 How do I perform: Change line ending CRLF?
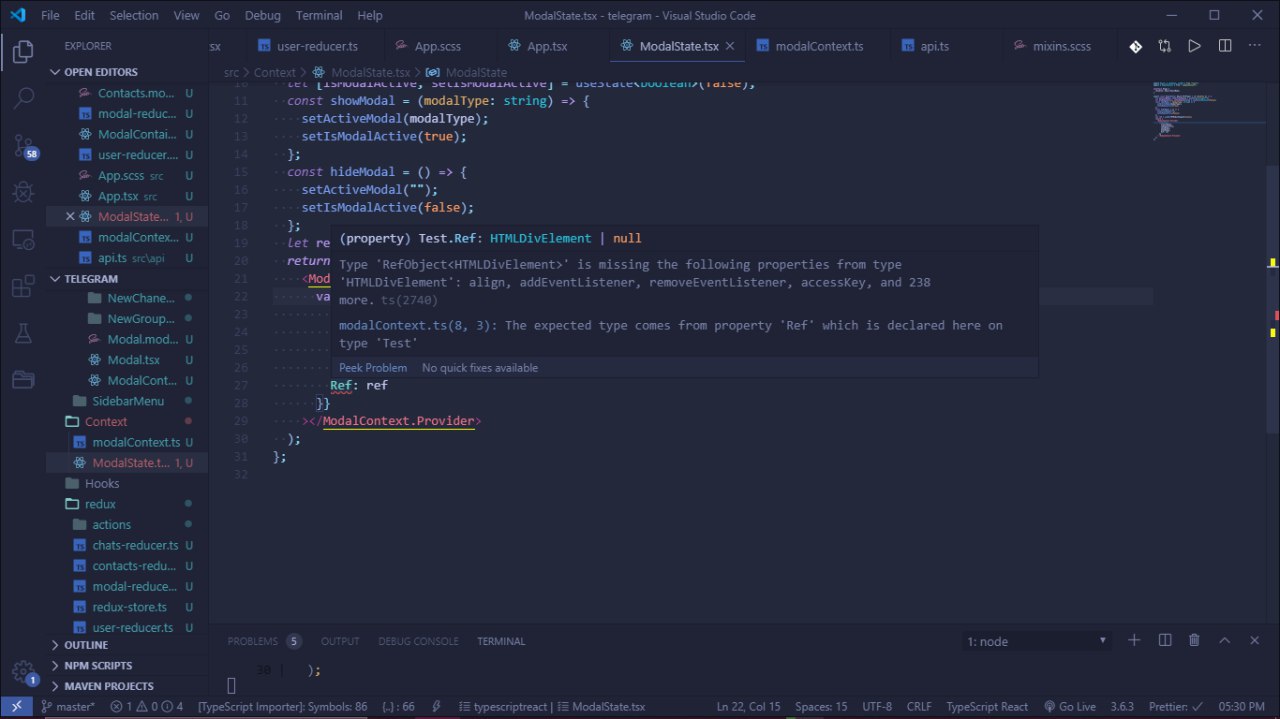pyautogui.click(x=919, y=707)
